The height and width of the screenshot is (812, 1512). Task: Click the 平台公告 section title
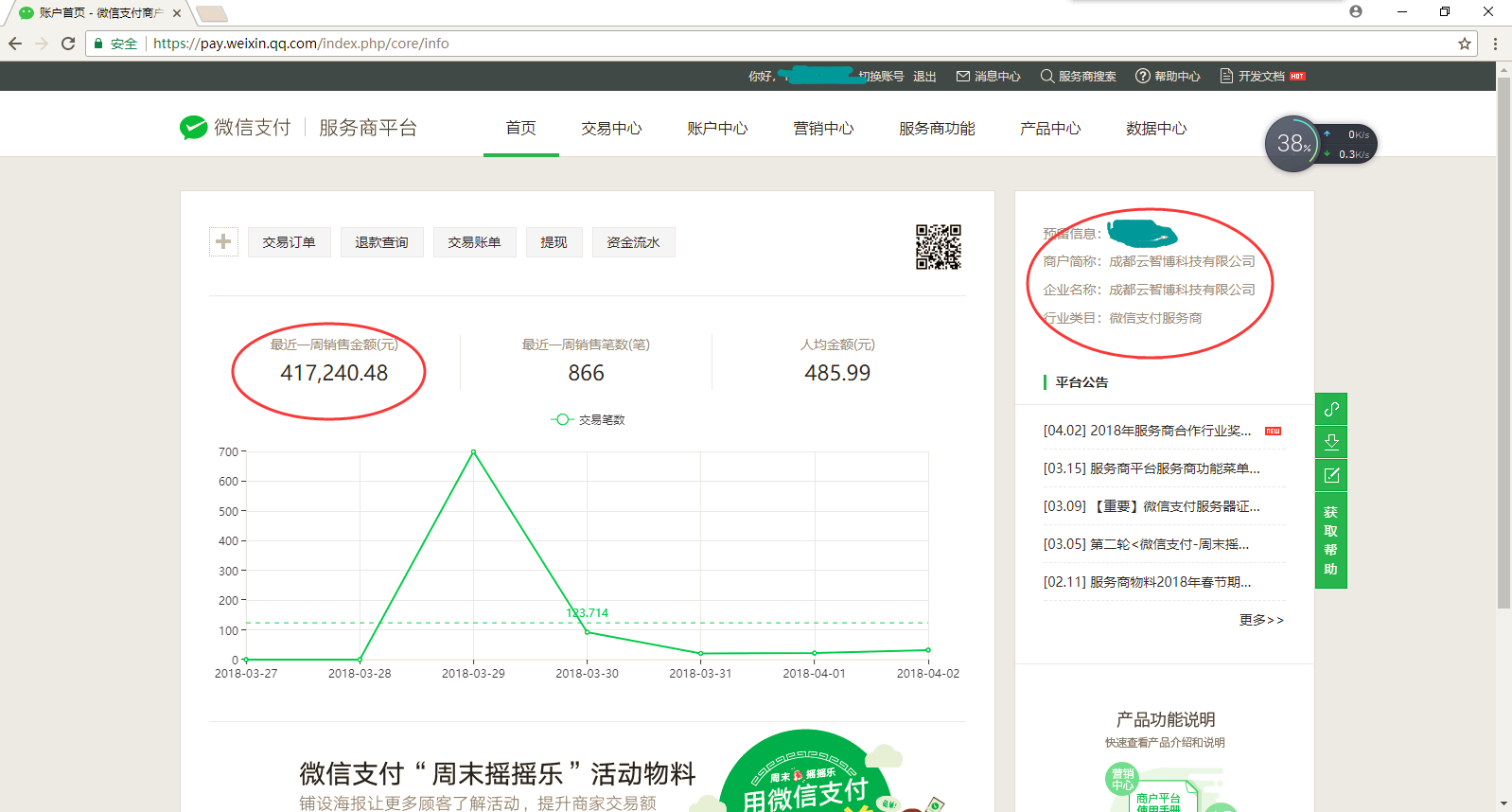coord(1081,382)
